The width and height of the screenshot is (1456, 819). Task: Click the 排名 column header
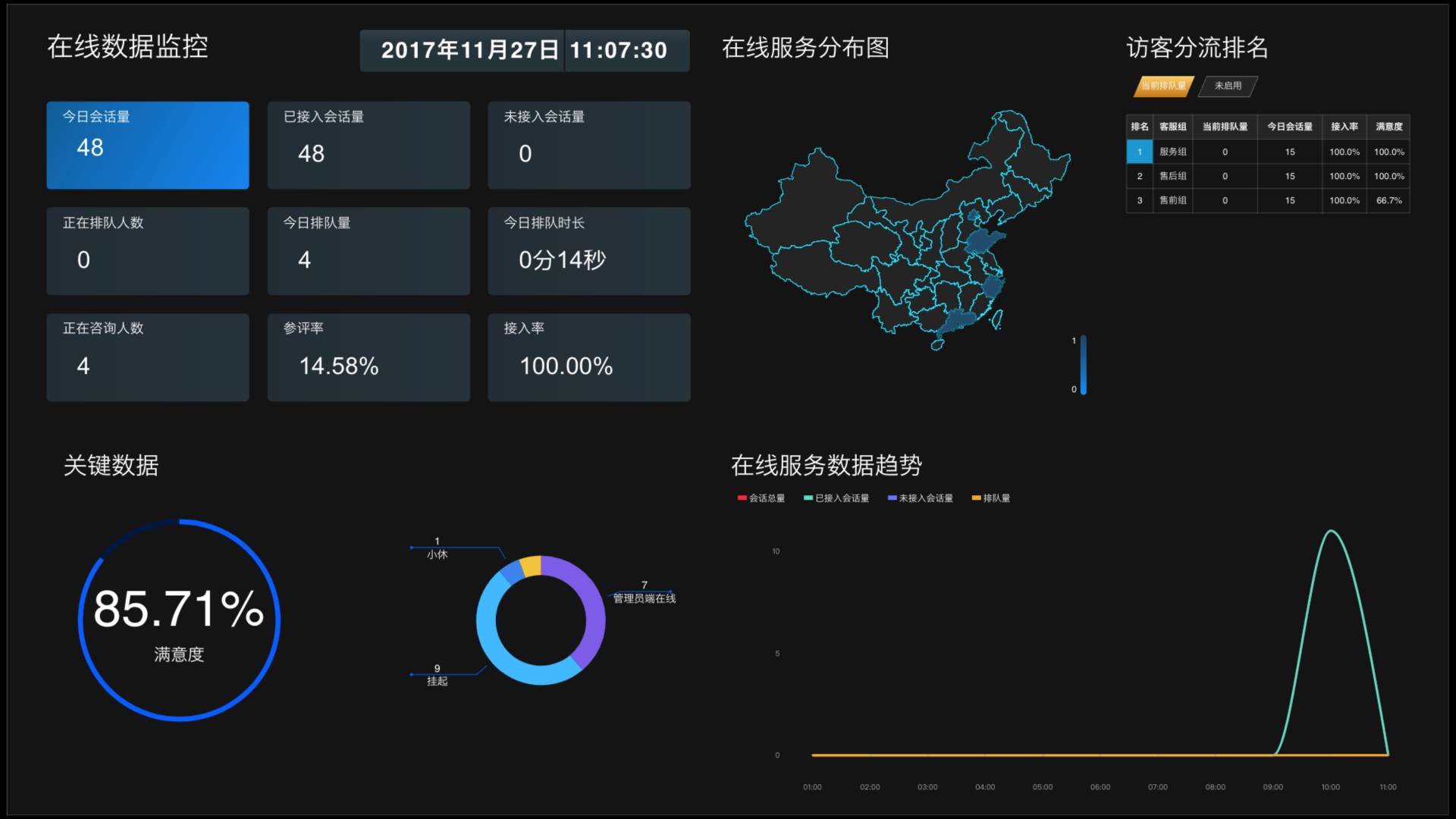coord(1139,127)
